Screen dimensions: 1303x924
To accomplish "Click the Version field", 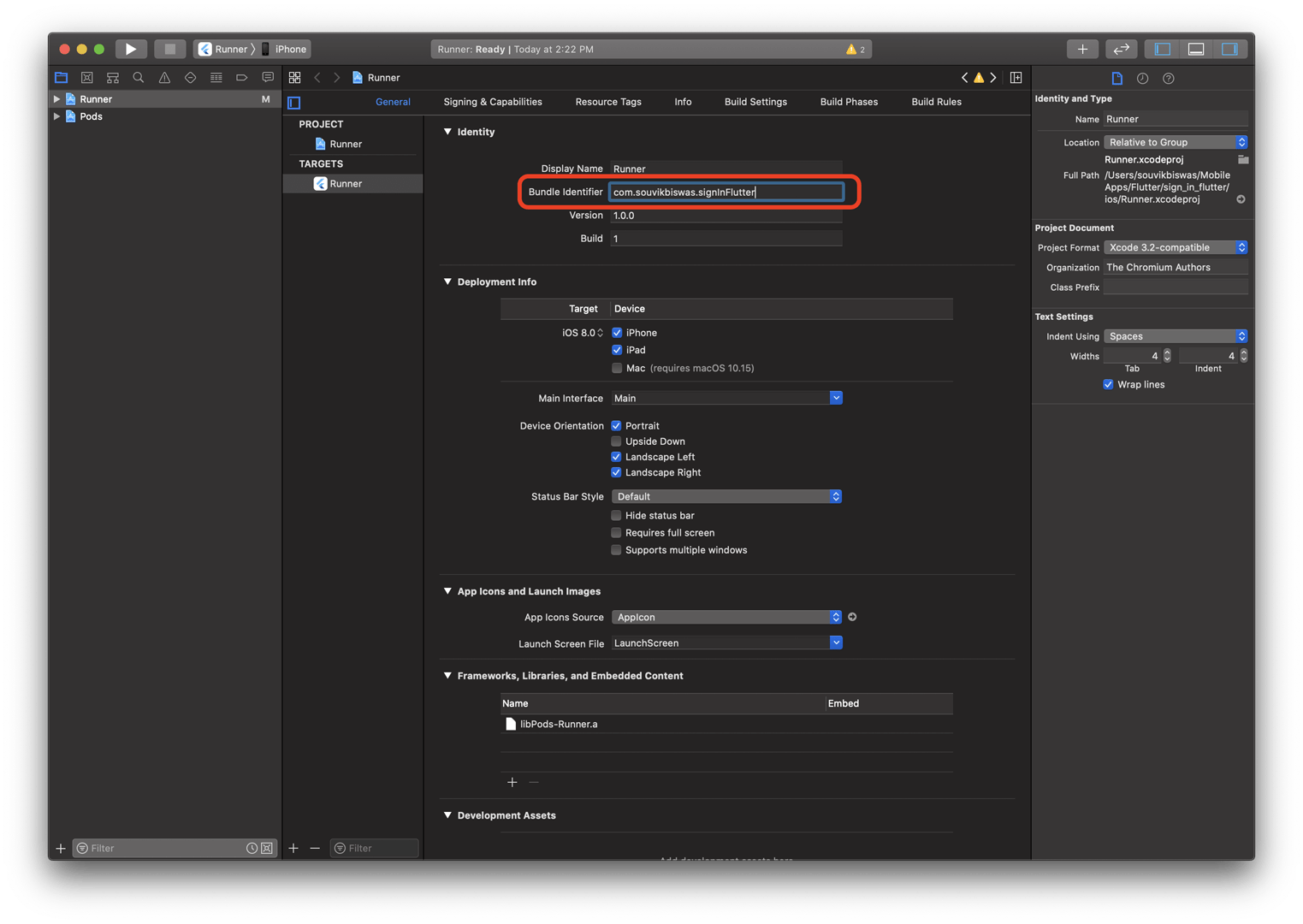I will [x=726, y=216].
